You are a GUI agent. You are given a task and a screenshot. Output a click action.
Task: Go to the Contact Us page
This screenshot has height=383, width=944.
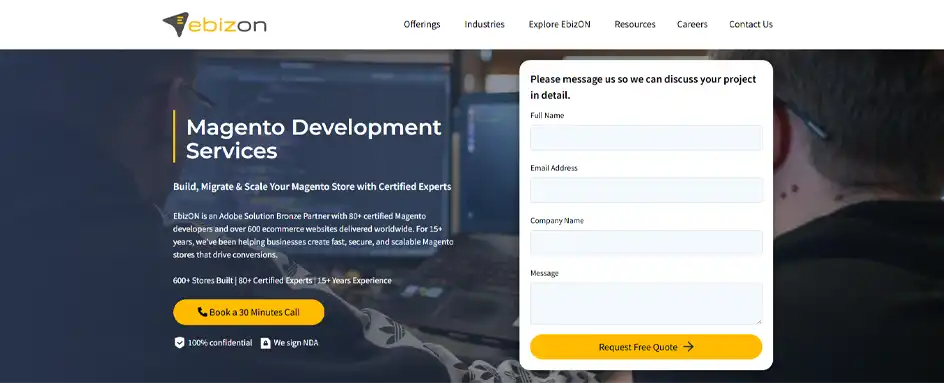point(751,25)
